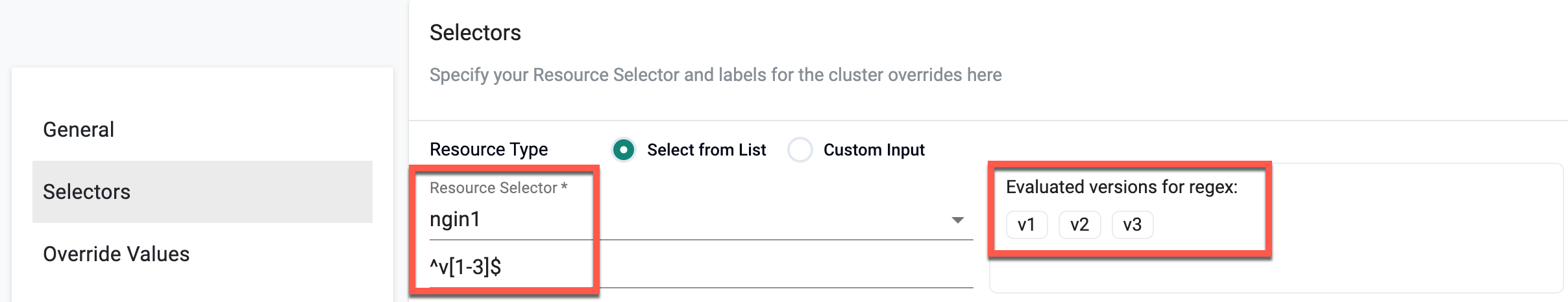Open the General section

(79, 130)
